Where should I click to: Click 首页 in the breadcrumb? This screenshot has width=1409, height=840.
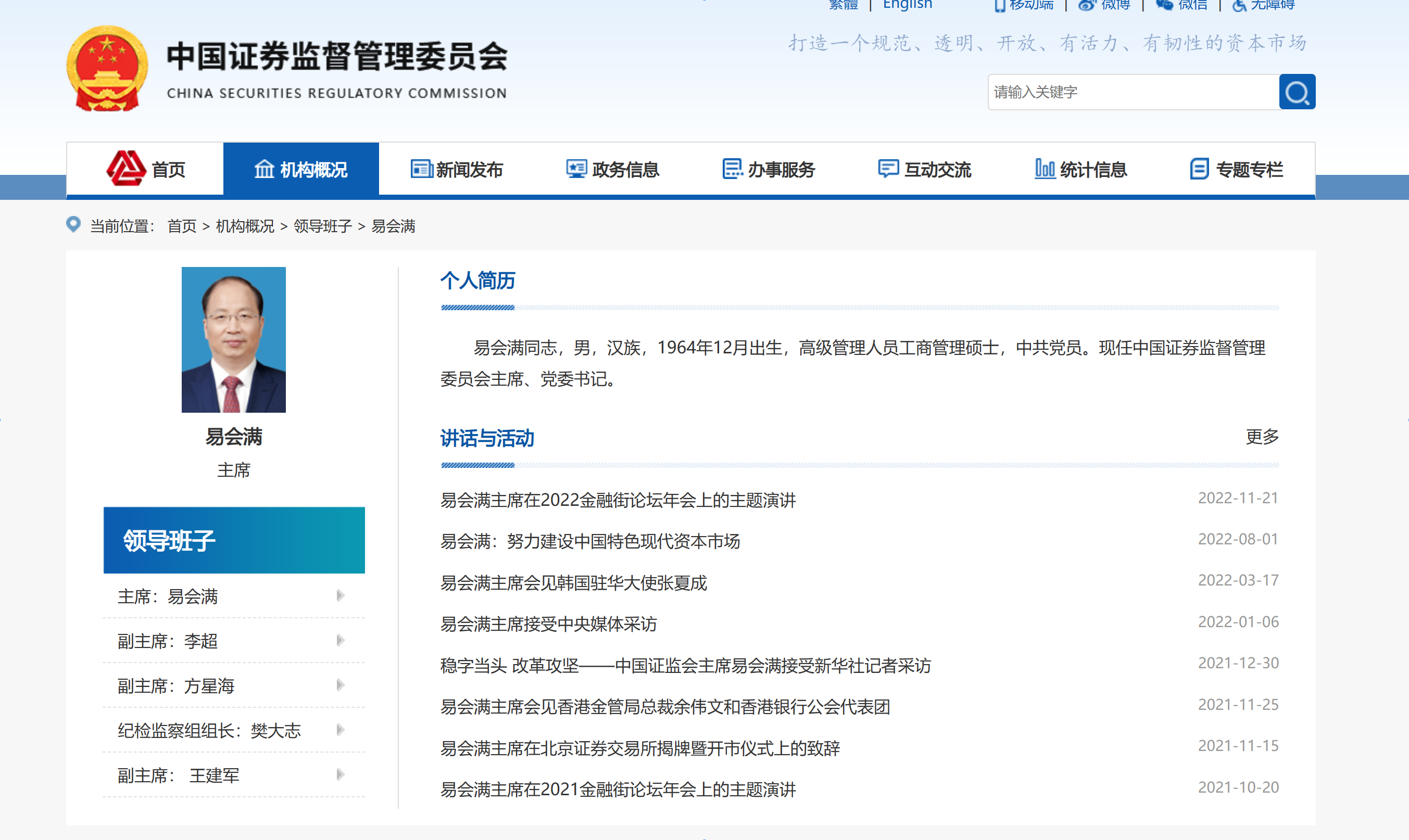pyautogui.click(x=182, y=226)
